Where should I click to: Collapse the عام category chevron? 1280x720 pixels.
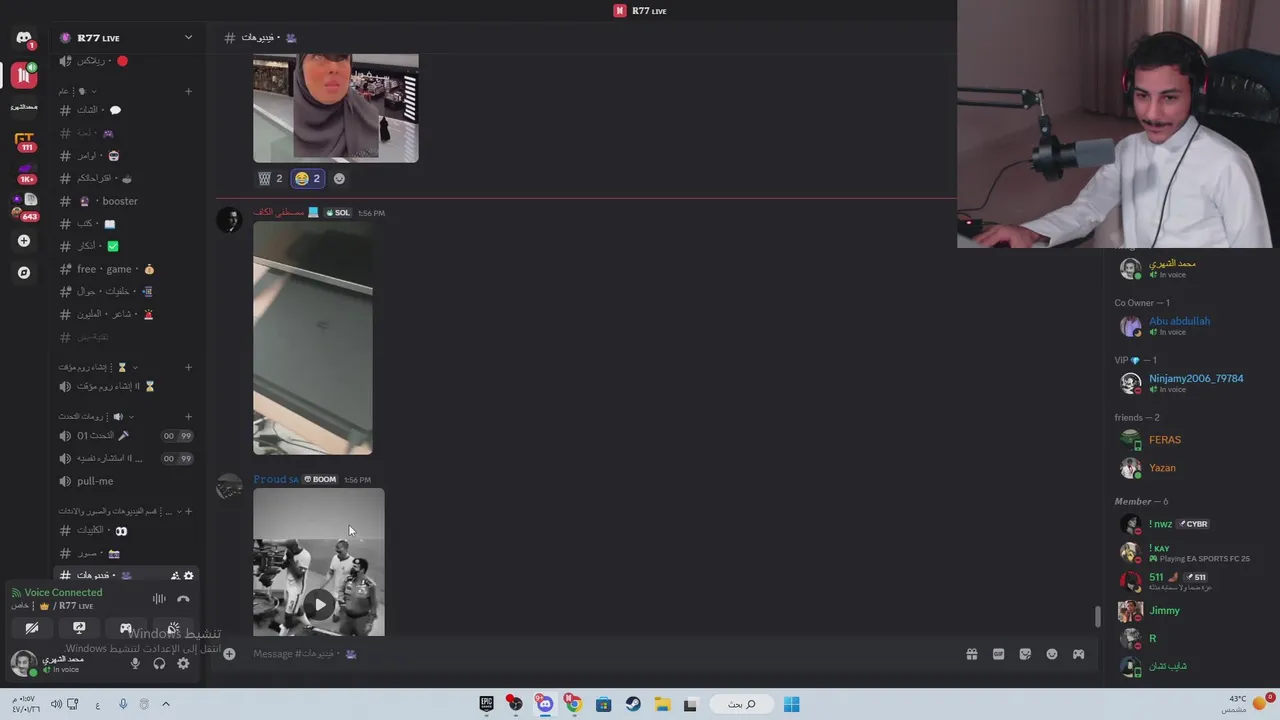tap(94, 92)
